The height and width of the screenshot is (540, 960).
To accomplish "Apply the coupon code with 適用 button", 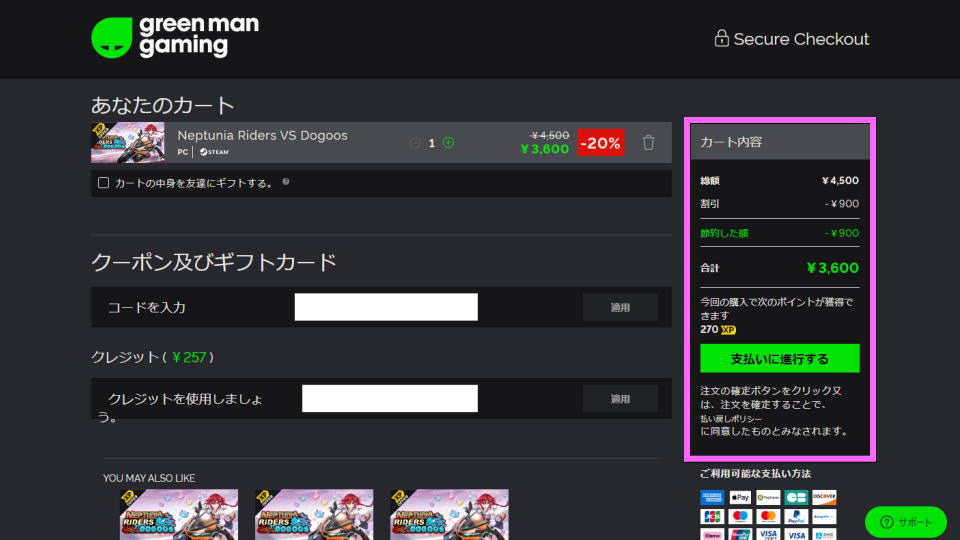I will click(620, 307).
